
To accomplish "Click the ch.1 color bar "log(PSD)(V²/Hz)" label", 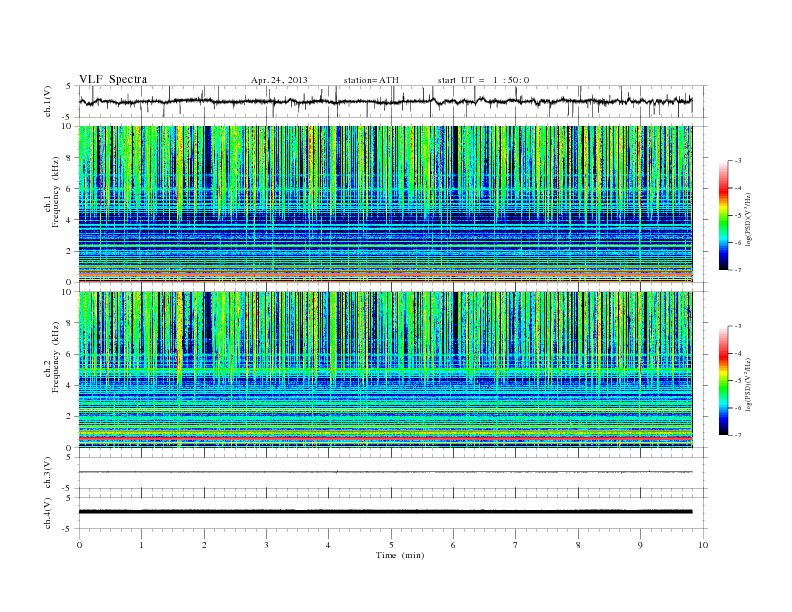I will point(748,220).
